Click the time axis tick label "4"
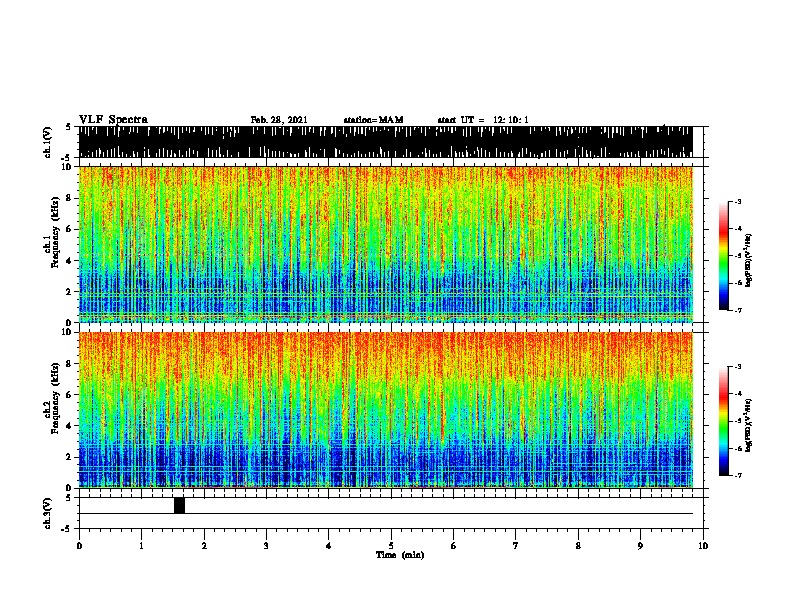Screen dimensions: 792x612 329,546
